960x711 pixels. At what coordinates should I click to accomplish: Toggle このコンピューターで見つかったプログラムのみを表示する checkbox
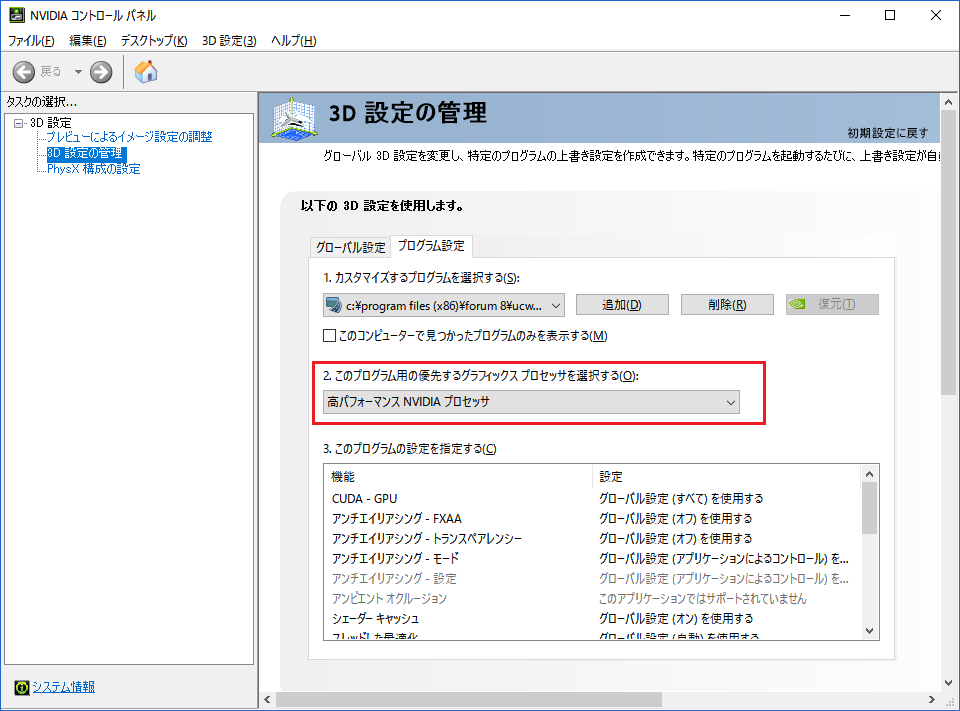(329, 336)
